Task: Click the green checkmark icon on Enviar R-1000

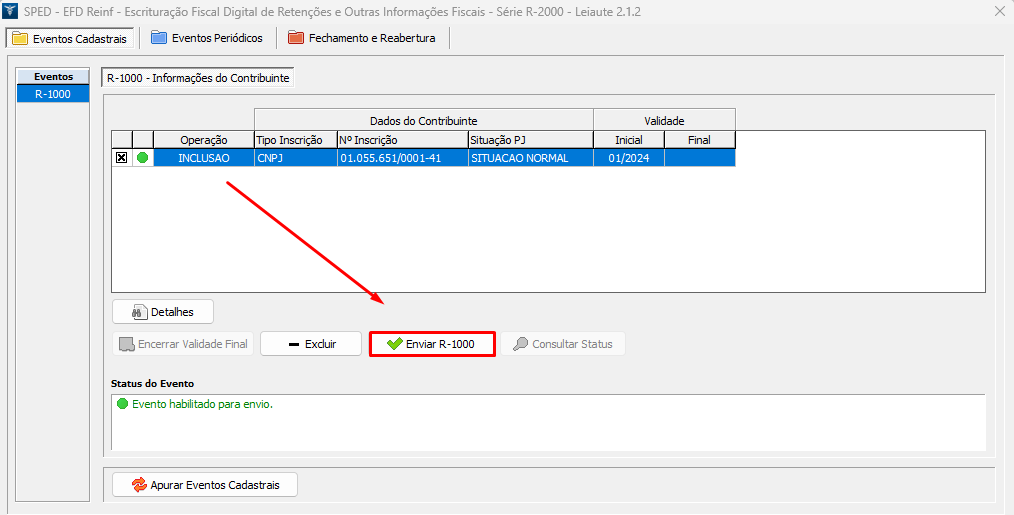Action: [x=394, y=344]
